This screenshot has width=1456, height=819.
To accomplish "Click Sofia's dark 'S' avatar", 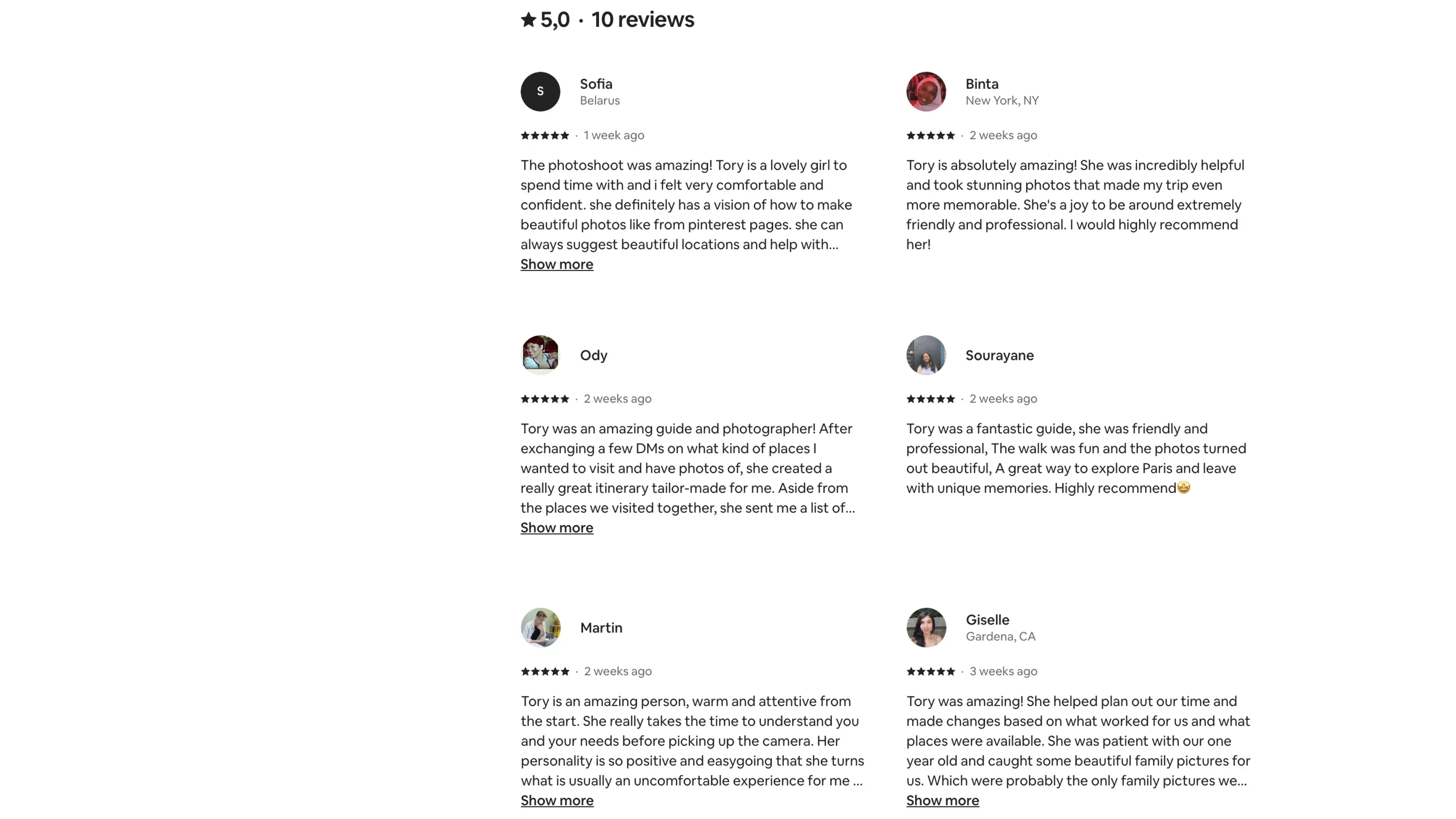I will point(540,91).
